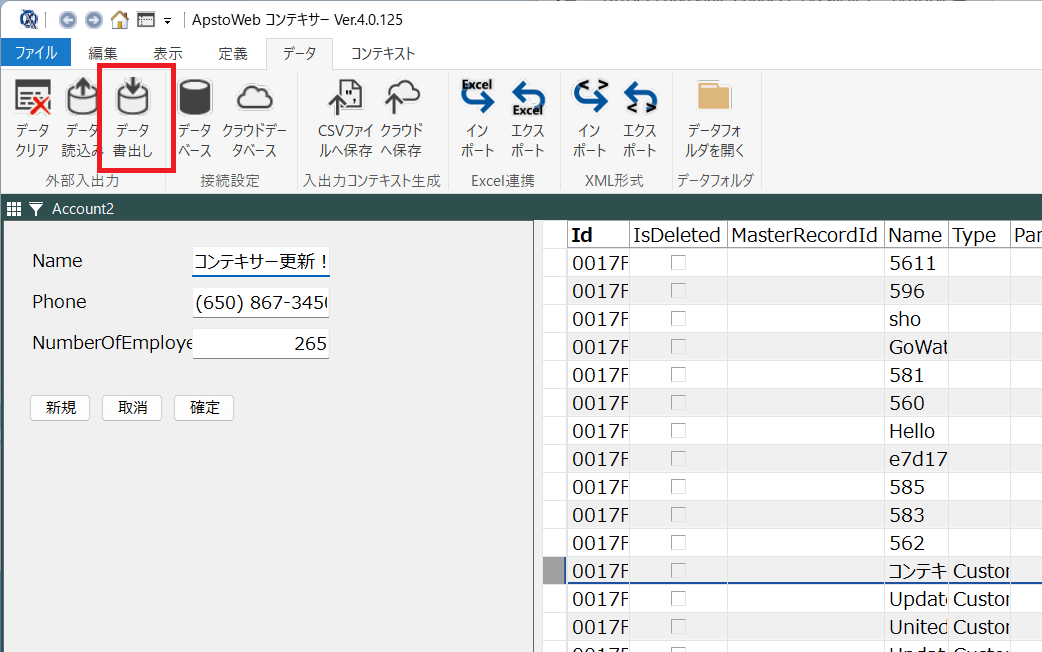Toggle IsDeleted checkbox in row 562
The width and height of the screenshot is (1042, 652).
tap(678, 542)
